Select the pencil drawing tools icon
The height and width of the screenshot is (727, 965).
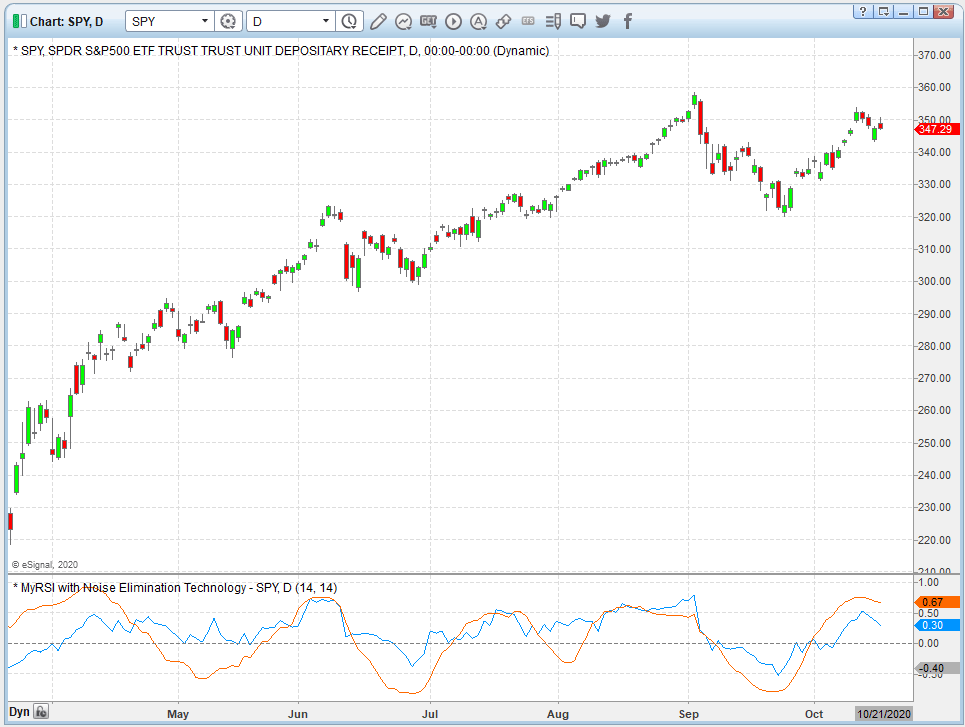pyautogui.click(x=378, y=22)
